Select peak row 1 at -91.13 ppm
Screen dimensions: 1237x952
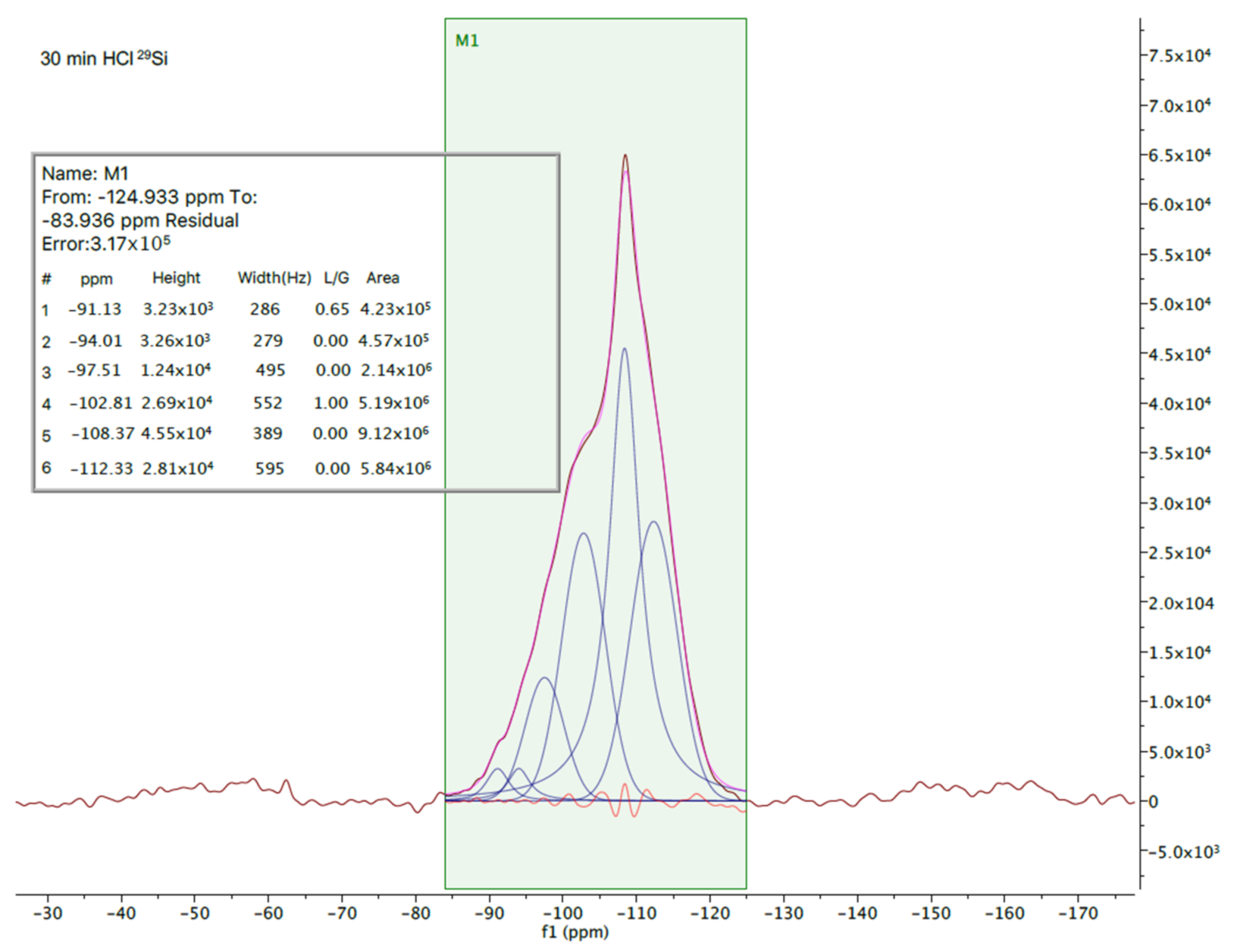coord(95,309)
